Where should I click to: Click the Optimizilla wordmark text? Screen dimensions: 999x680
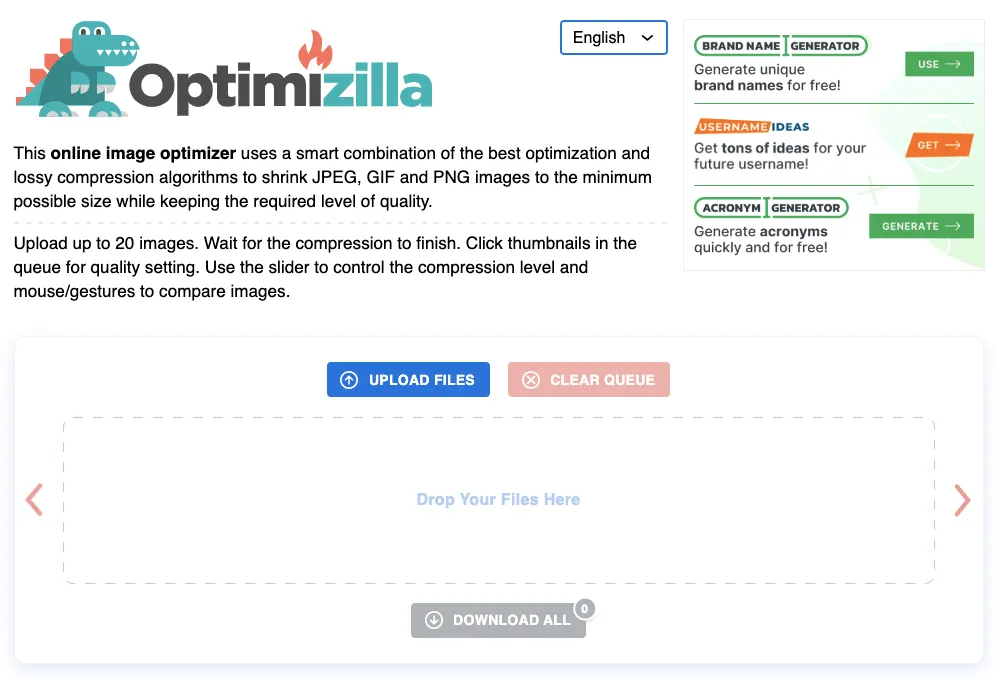(x=280, y=88)
